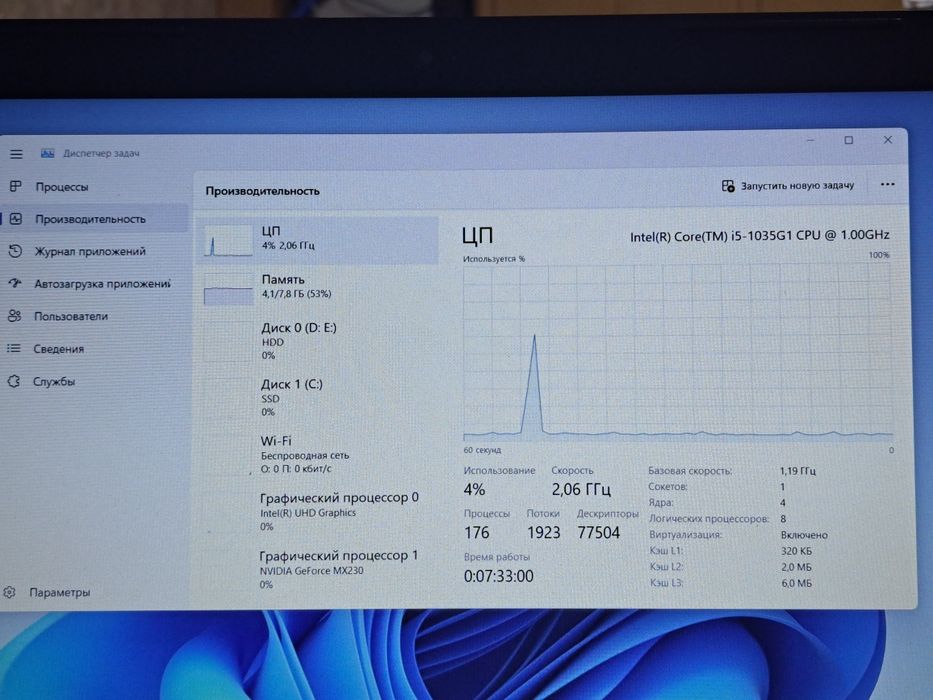Maximize the Task Manager window
The image size is (933, 700).
pyautogui.click(x=849, y=140)
